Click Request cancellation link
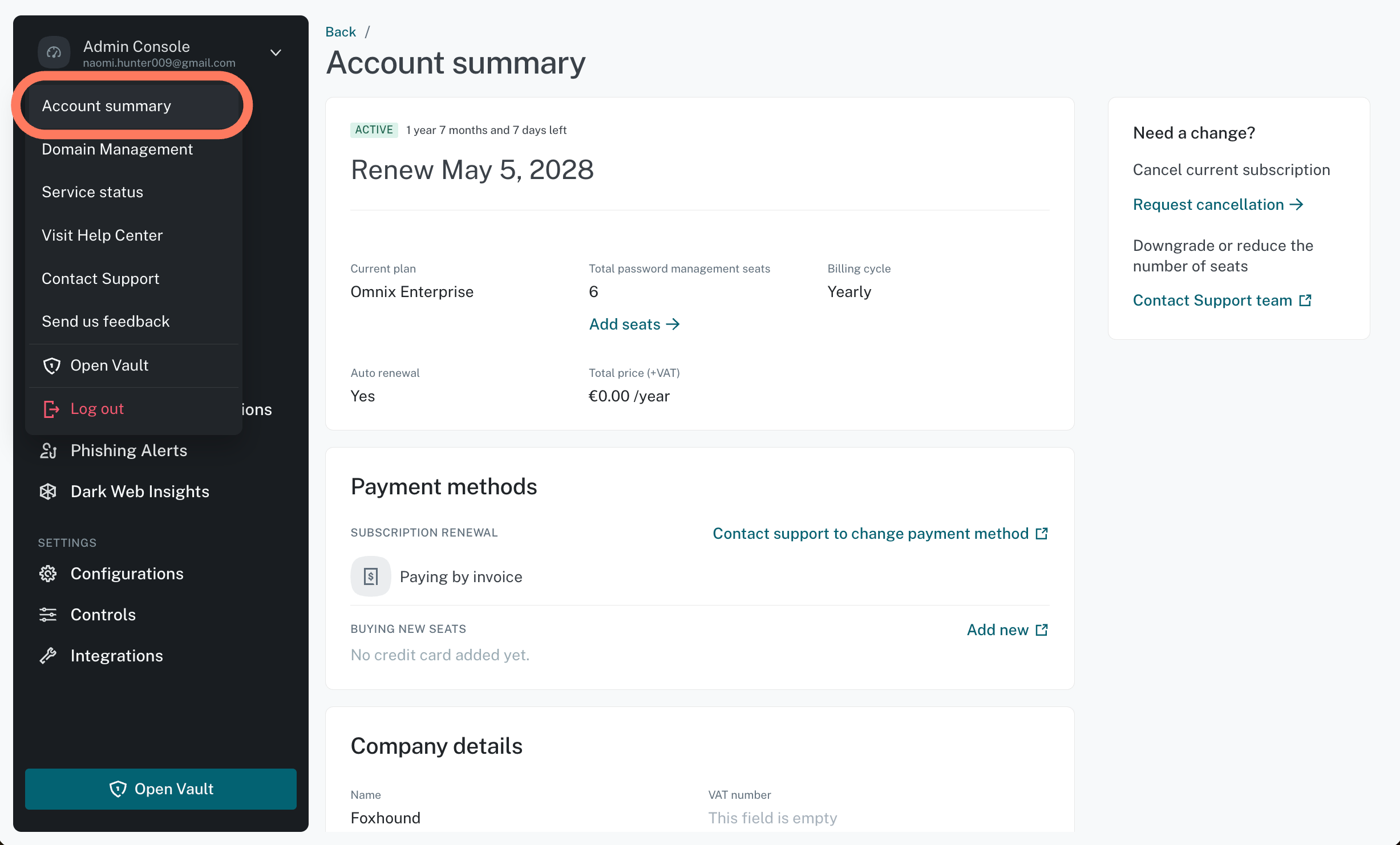Image resolution: width=1400 pixels, height=845 pixels. (1218, 205)
